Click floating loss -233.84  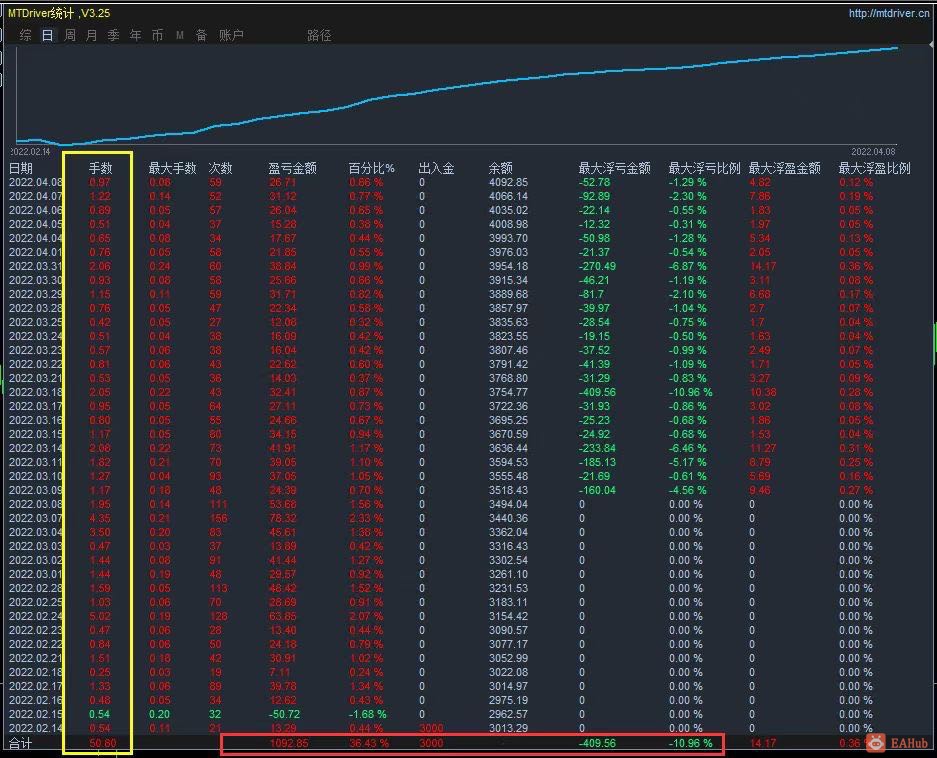(x=598, y=448)
